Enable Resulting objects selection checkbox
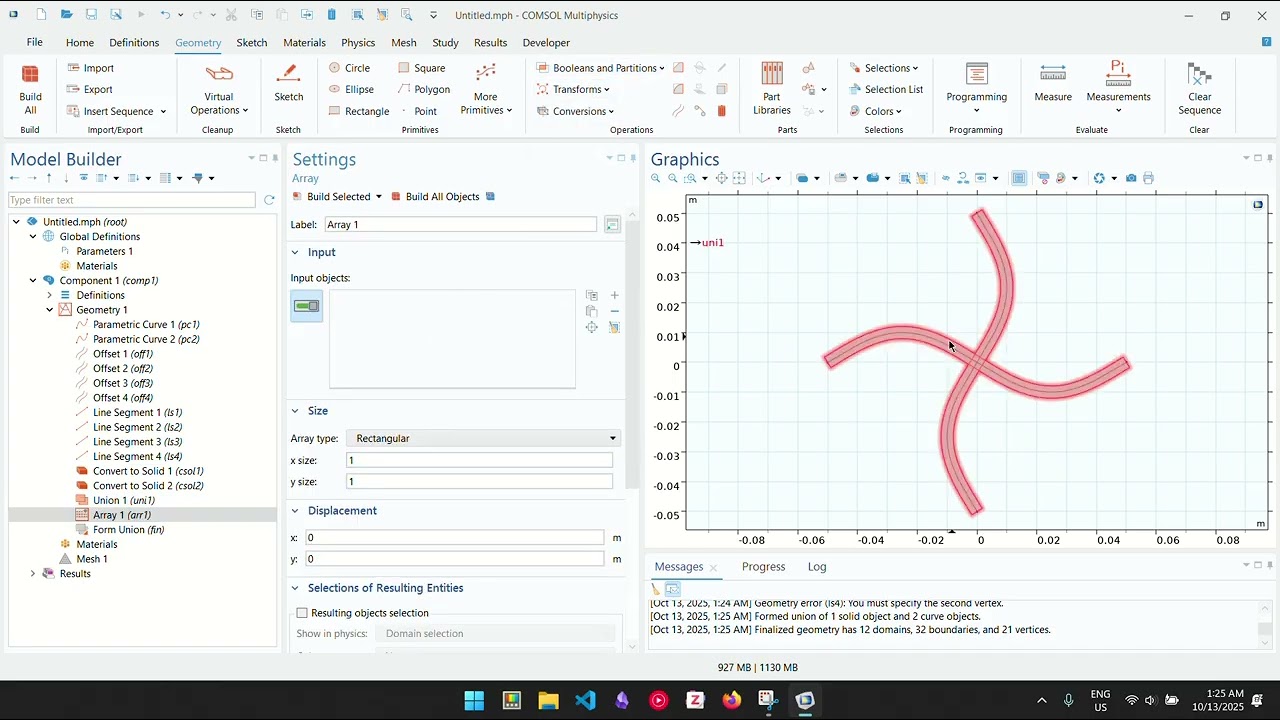 [x=302, y=613]
